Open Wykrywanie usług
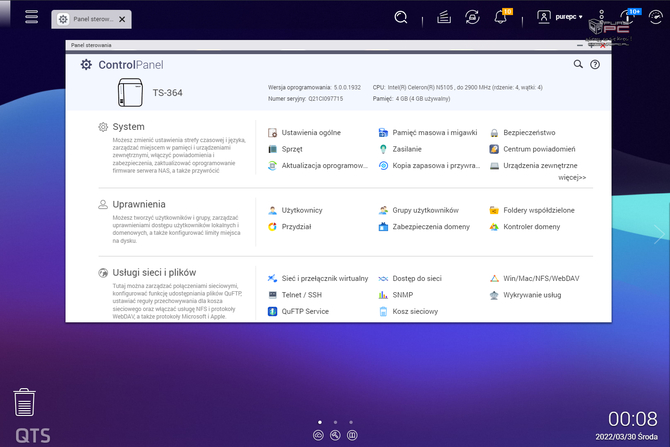 [x=525, y=295]
